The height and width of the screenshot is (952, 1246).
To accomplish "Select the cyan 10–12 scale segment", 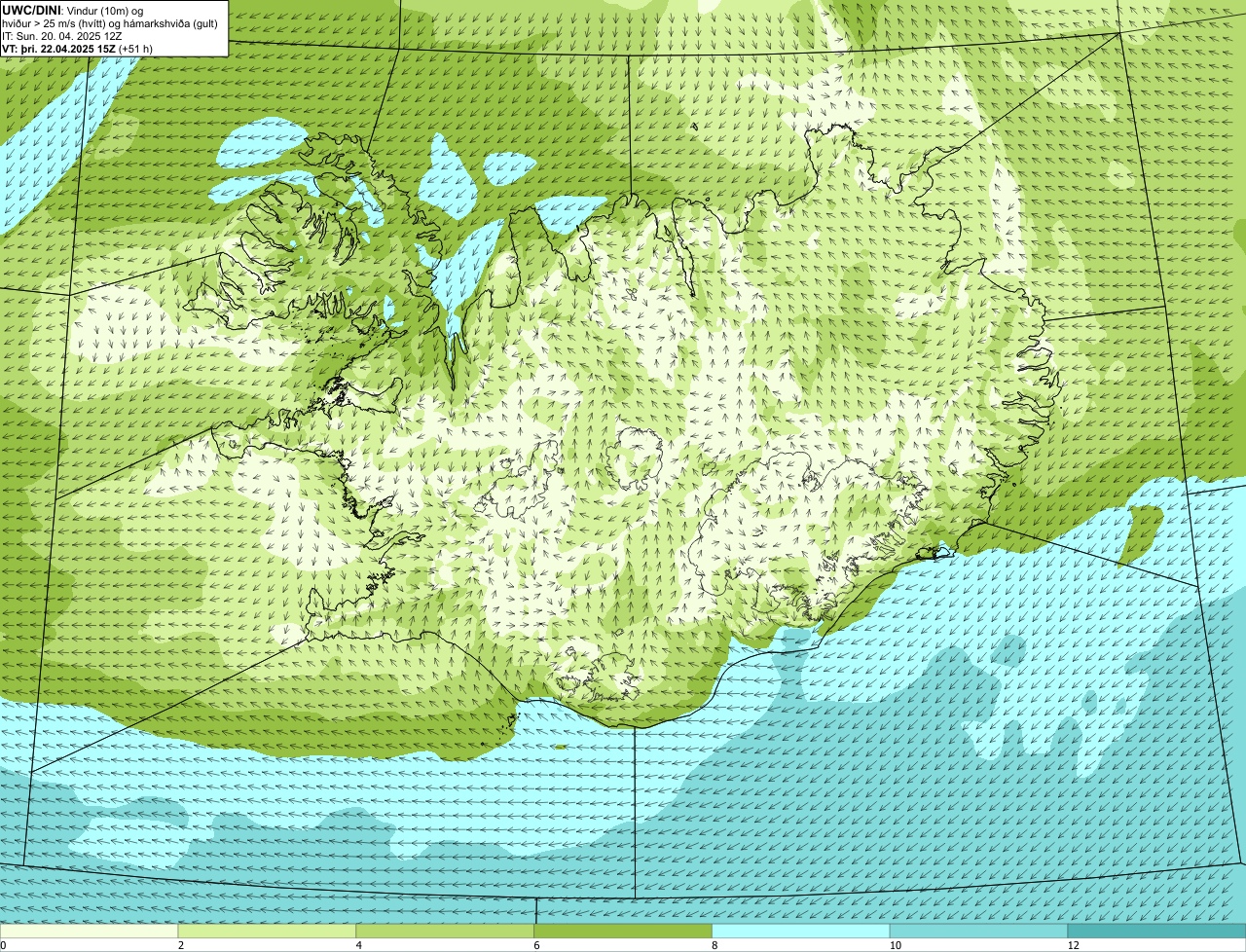I will pyautogui.click(x=978, y=932).
